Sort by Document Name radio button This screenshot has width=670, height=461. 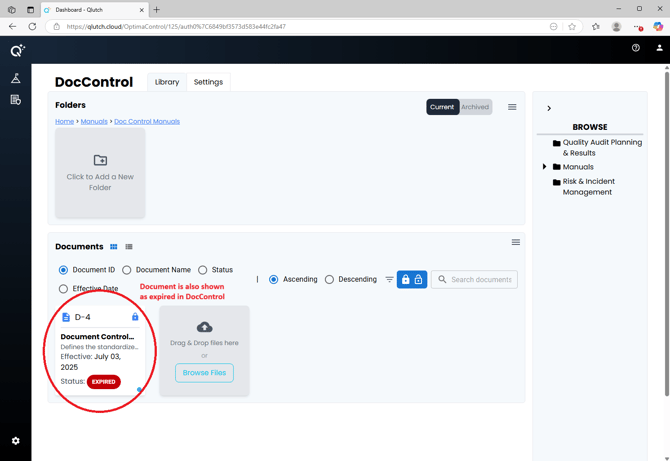126,270
